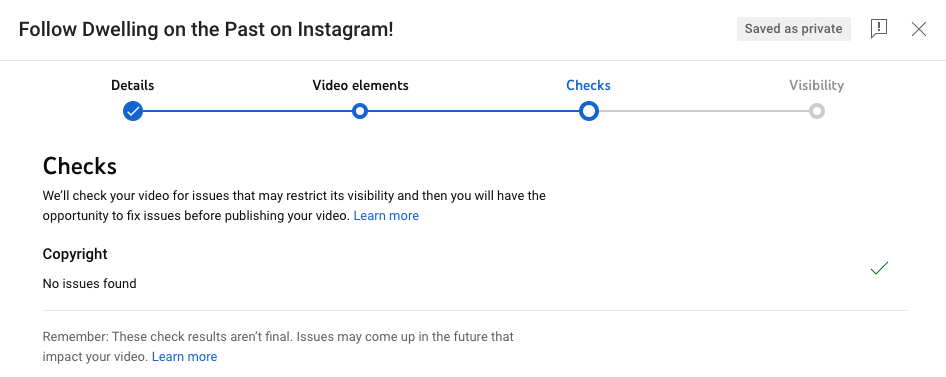Screen dimensions: 946x377
Task: Click the send feedback icon
Action: [x=878, y=29]
